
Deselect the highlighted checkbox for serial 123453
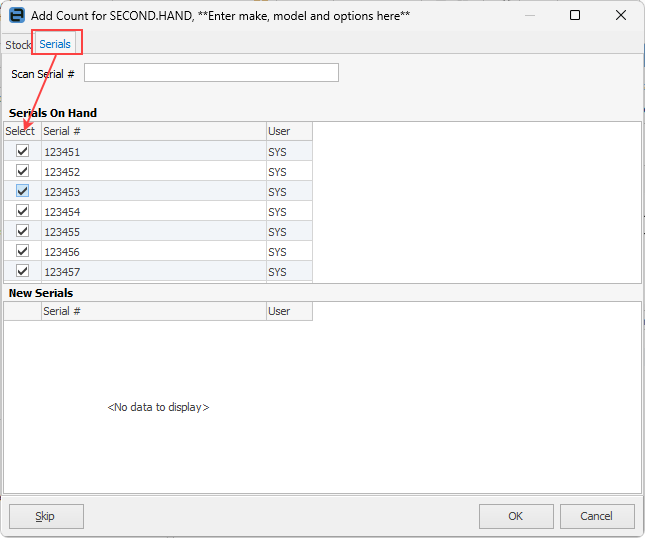point(22,191)
